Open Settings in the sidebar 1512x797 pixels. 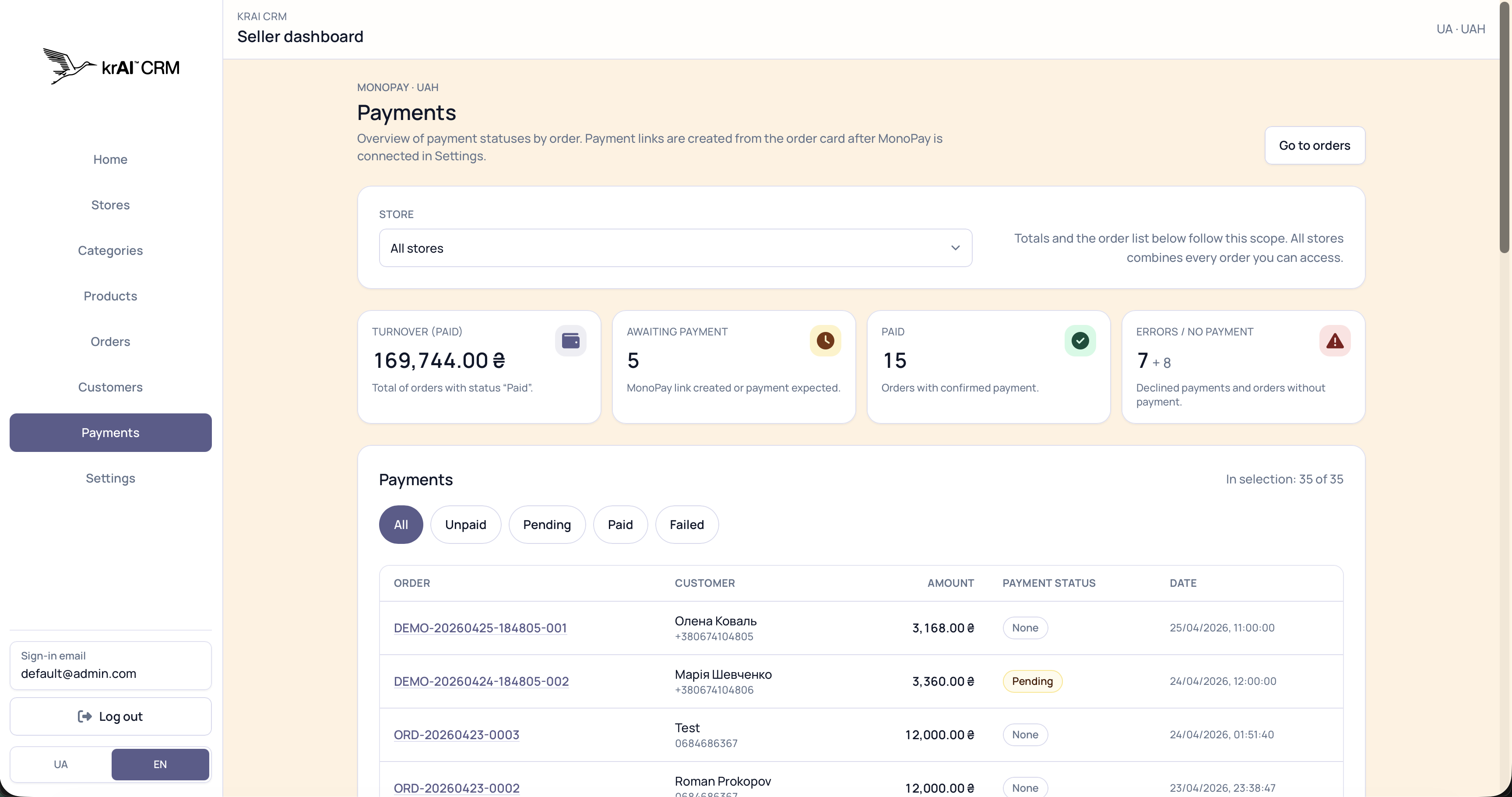pyautogui.click(x=110, y=478)
